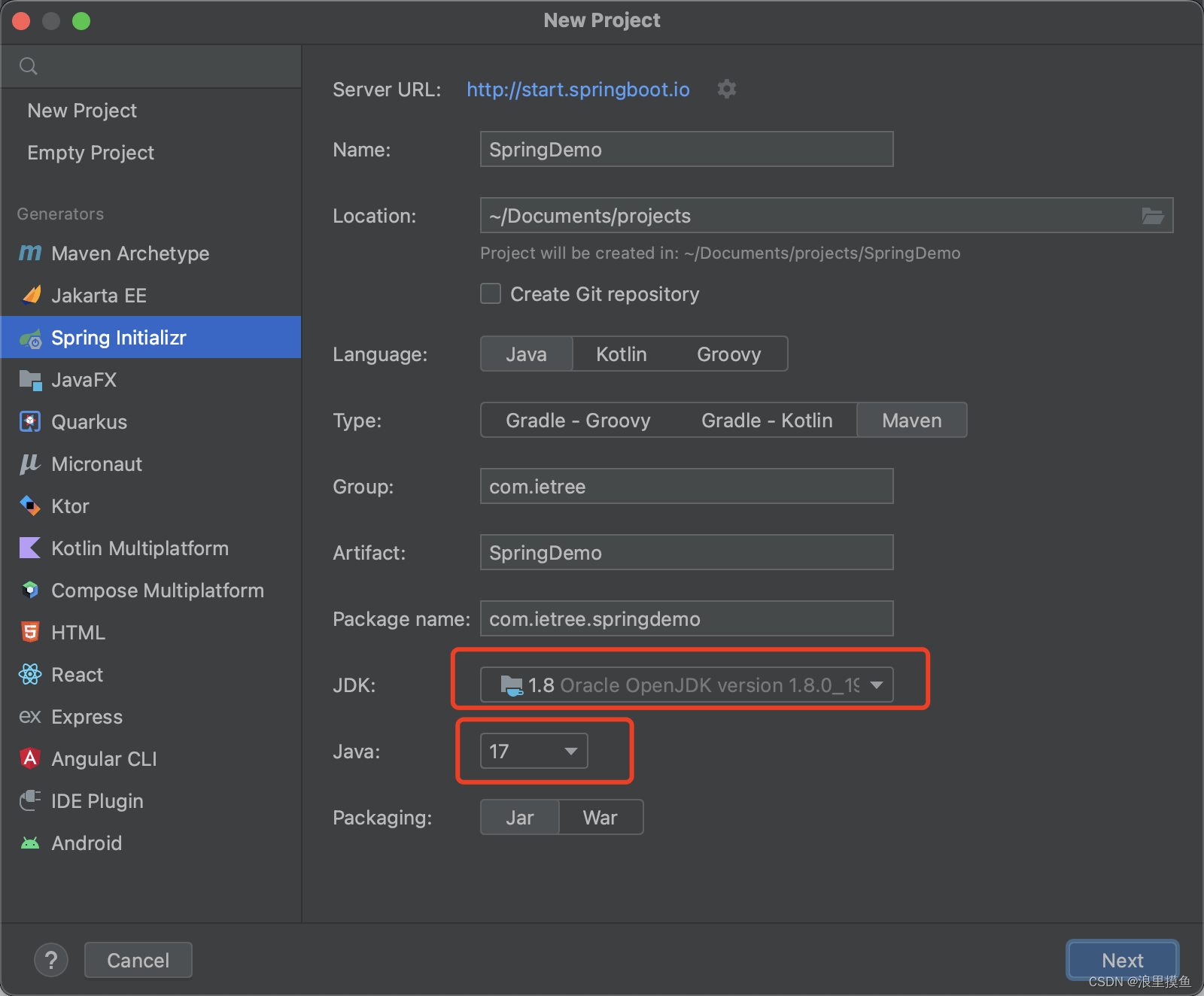Choose Gradle - Groovy build type
The height and width of the screenshot is (996, 1204).
578,420
